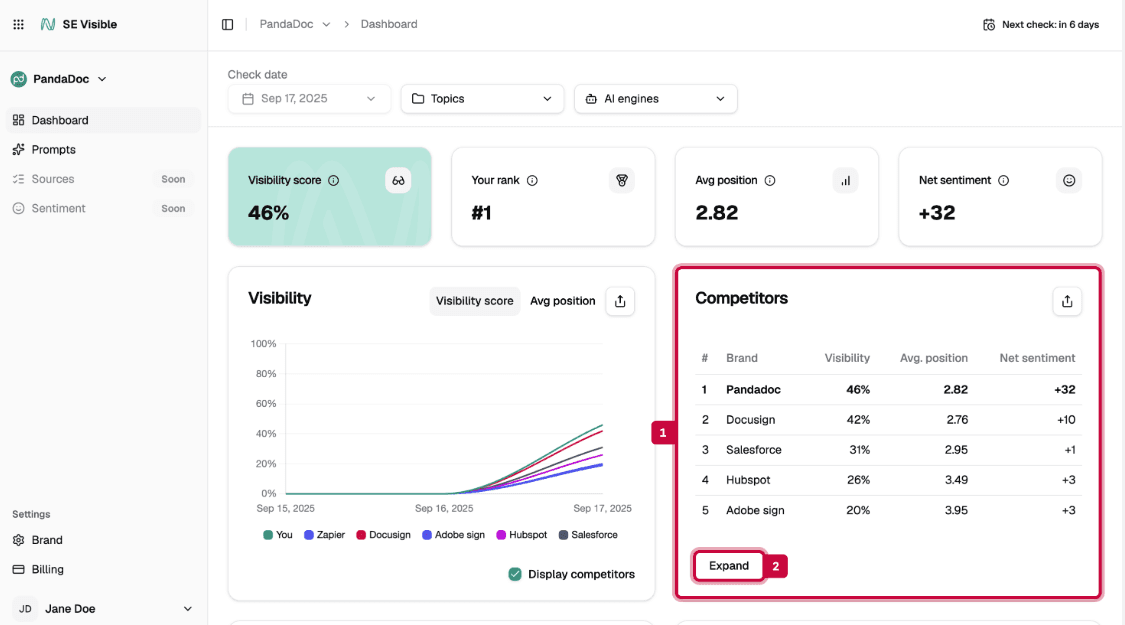The height and width of the screenshot is (625, 1125).
Task: Click the Visibility column header
Action: point(847,358)
